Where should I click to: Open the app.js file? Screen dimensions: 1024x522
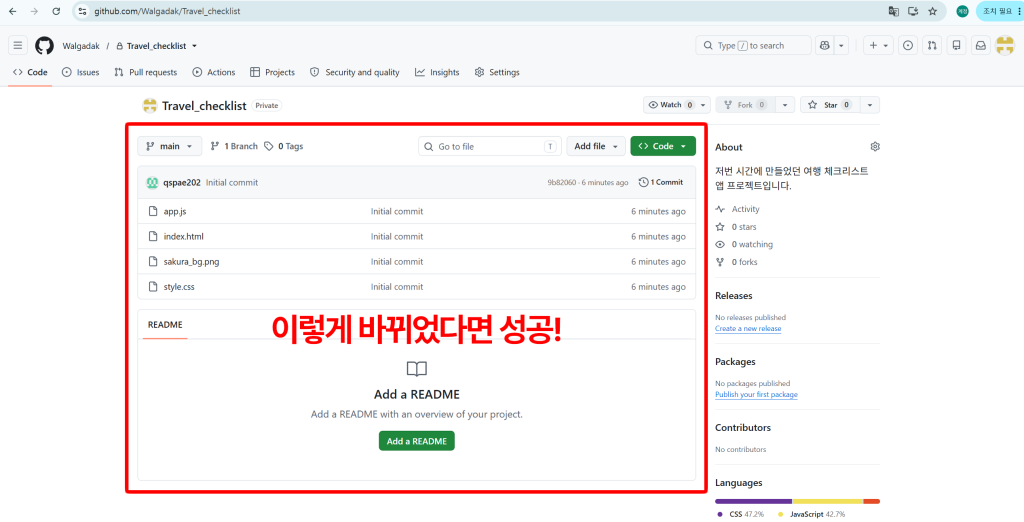[x=175, y=212]
